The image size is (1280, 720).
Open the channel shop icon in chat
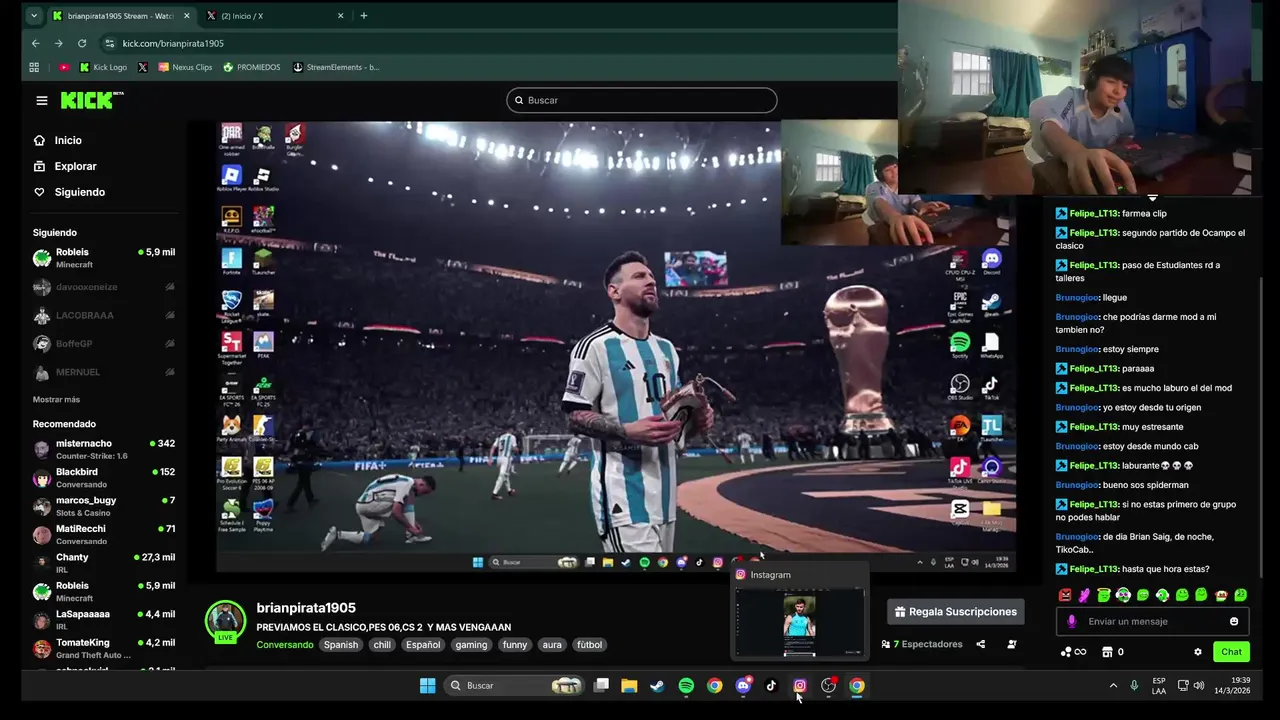tap(1107, 652)
